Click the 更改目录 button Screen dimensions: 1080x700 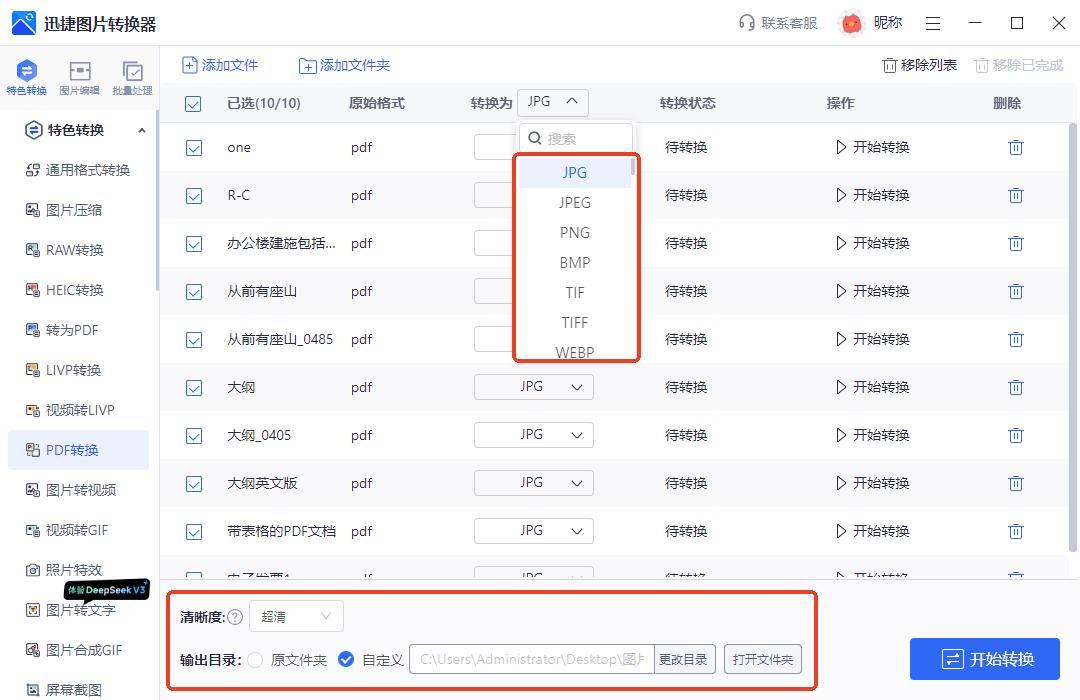coord(683,660)
